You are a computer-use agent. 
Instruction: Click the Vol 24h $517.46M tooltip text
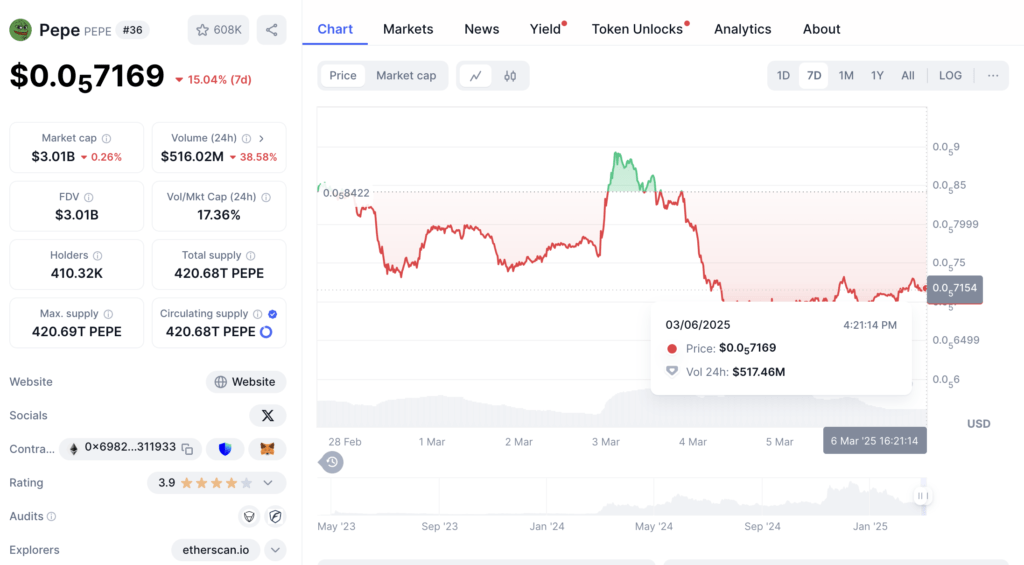point(735,372)
